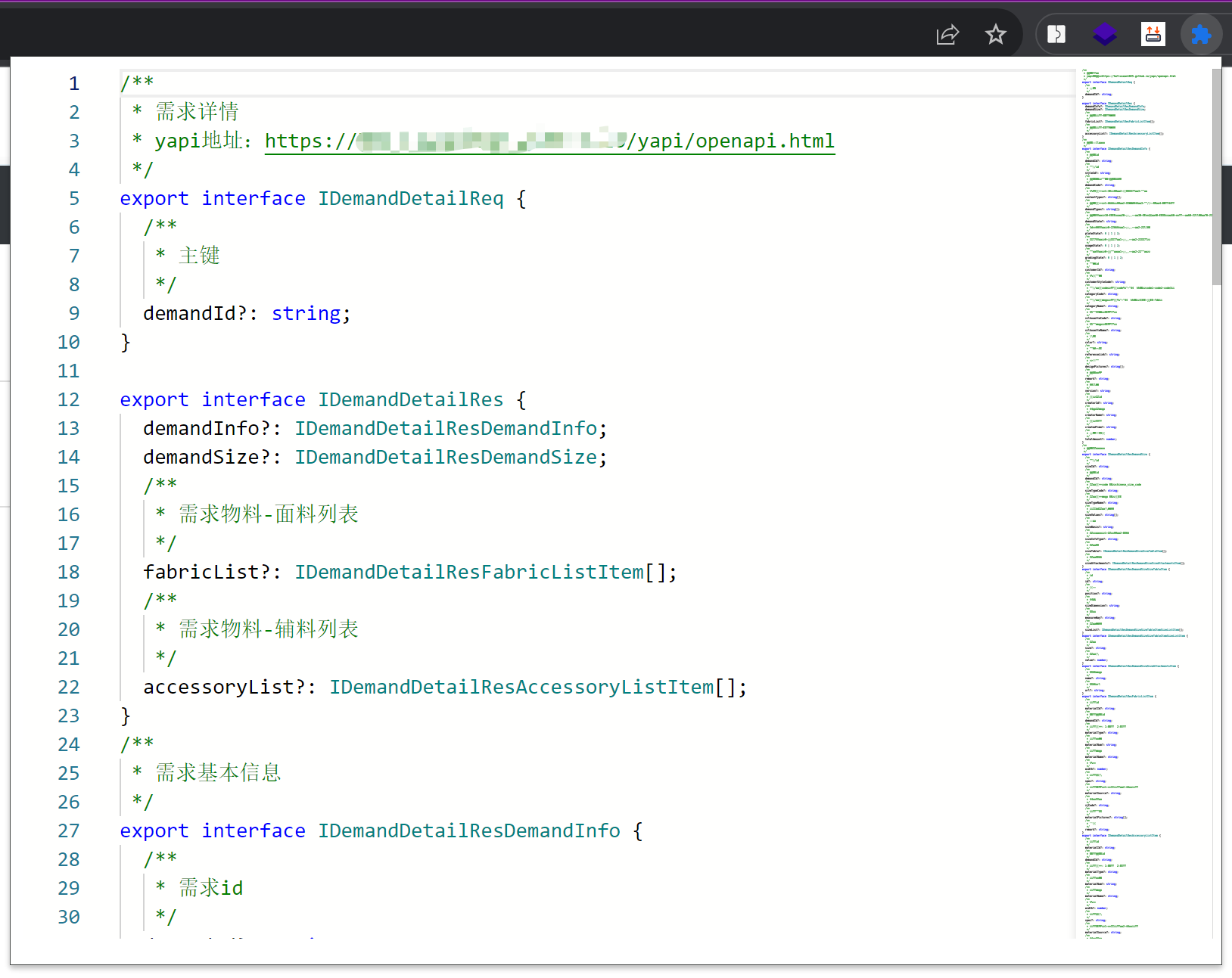Click line number 5 in the gutter
1232x978 pixels.
point(74,198)
